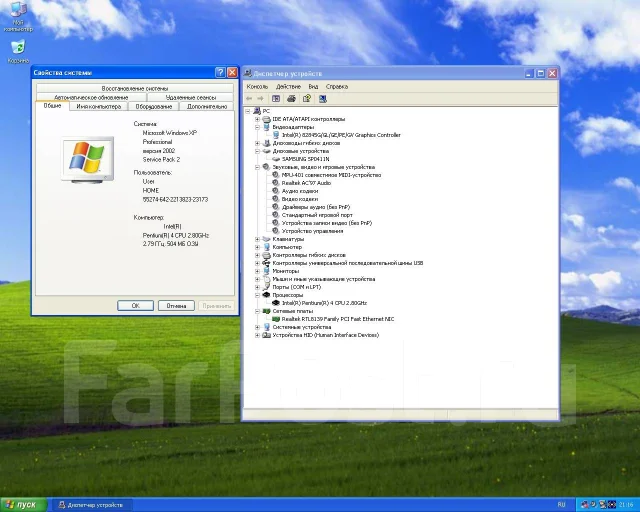Click the PC root computer icon in tree
Viewport: 640px width, 512px height.
[257, 111]
